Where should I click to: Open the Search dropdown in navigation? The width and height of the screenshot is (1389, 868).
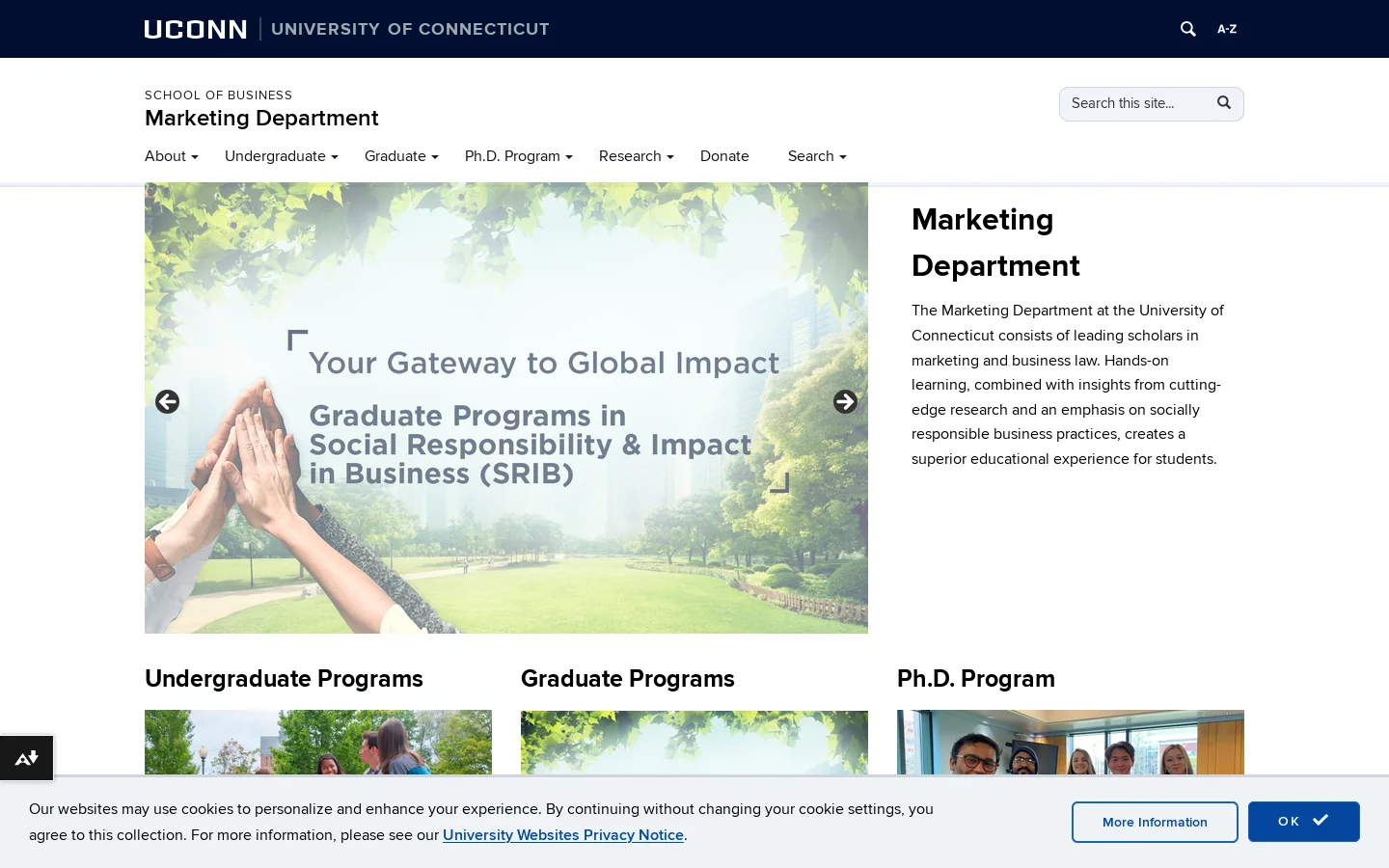pyautogui.click(x=817, y=156)
